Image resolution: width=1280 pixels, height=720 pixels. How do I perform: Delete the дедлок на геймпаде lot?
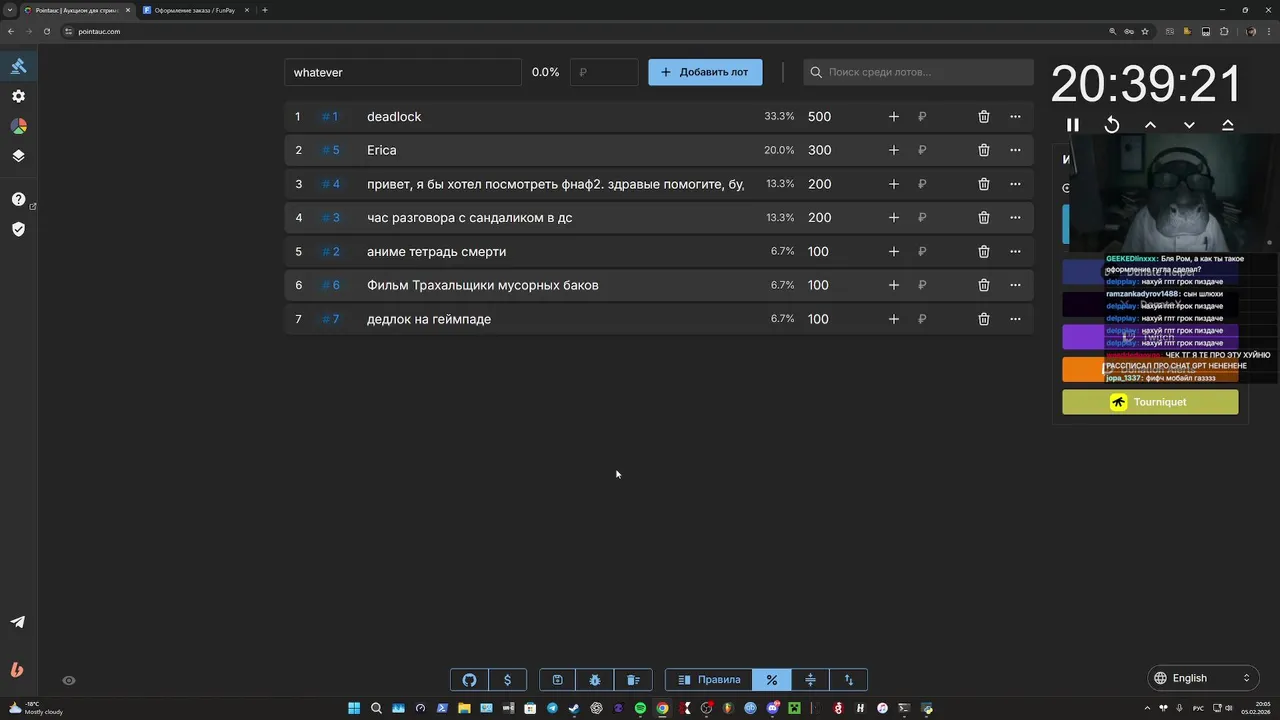pos(984,319)
